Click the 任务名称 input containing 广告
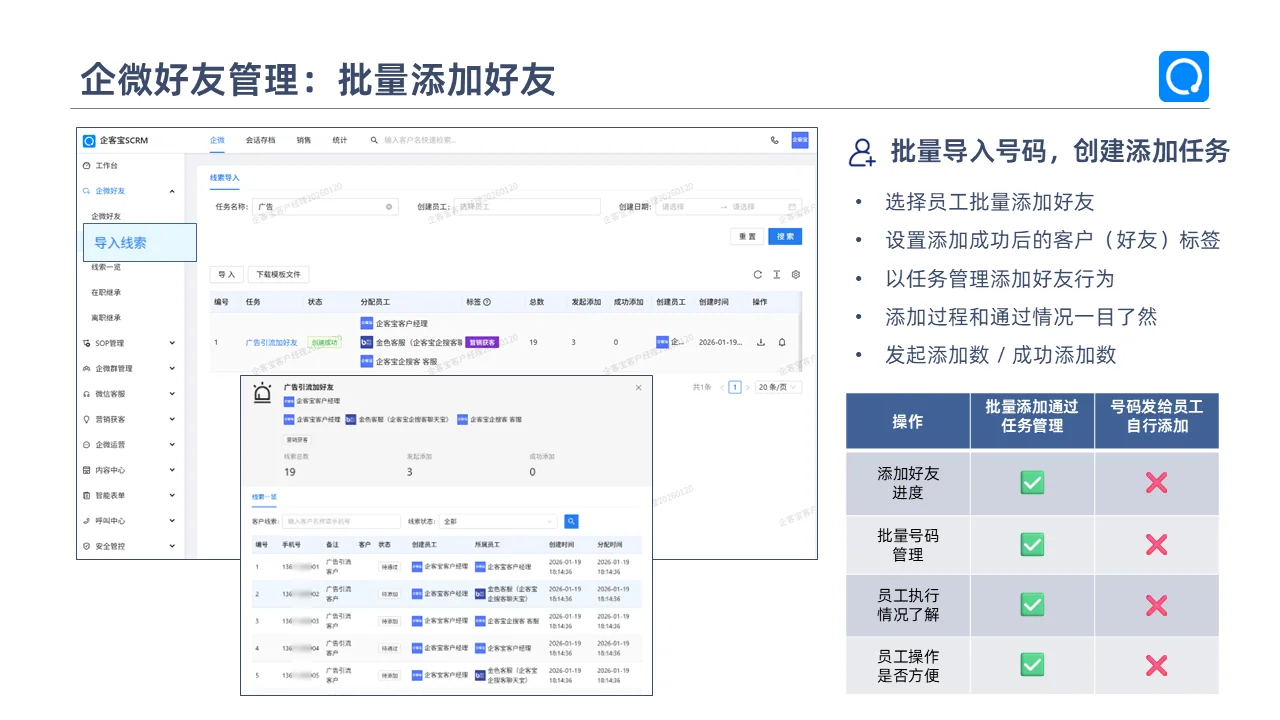This screenshot has height=720, width=1280. click(x=324, y=207)
